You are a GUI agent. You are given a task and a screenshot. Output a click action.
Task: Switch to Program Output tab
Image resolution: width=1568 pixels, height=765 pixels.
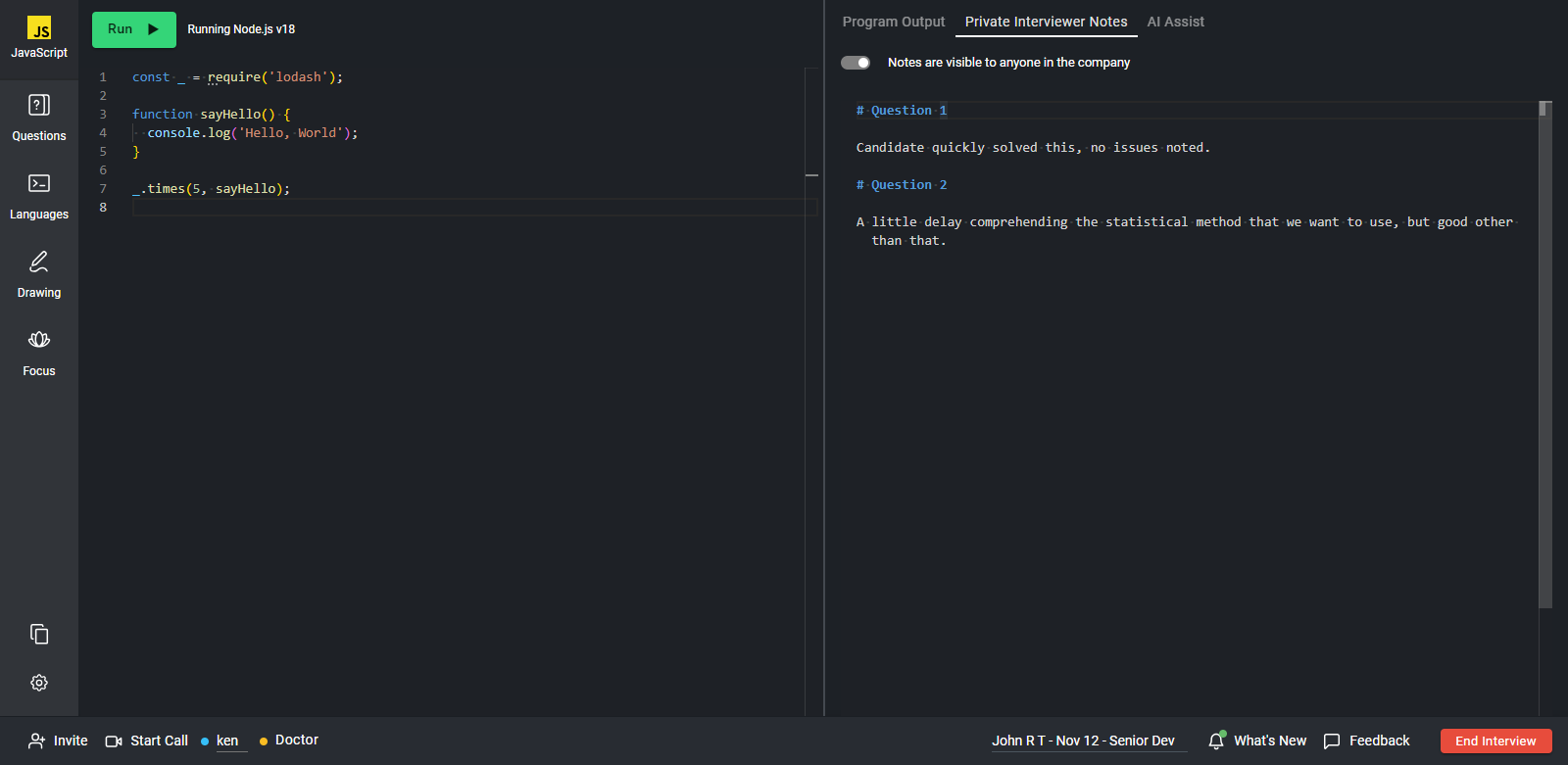pyautogui.click(x=893, y=22)
